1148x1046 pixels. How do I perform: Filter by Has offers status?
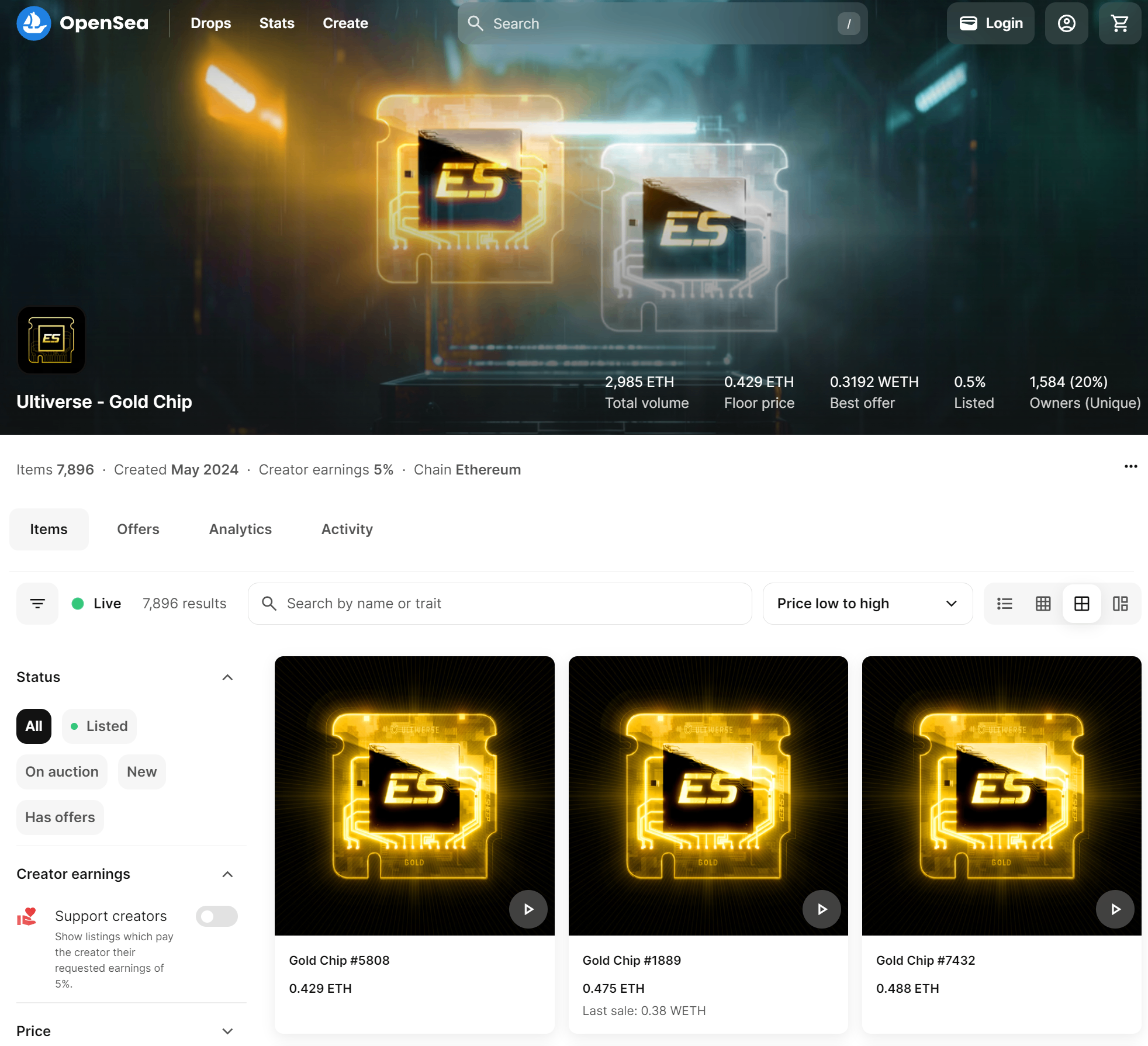(x=60, y=818)
